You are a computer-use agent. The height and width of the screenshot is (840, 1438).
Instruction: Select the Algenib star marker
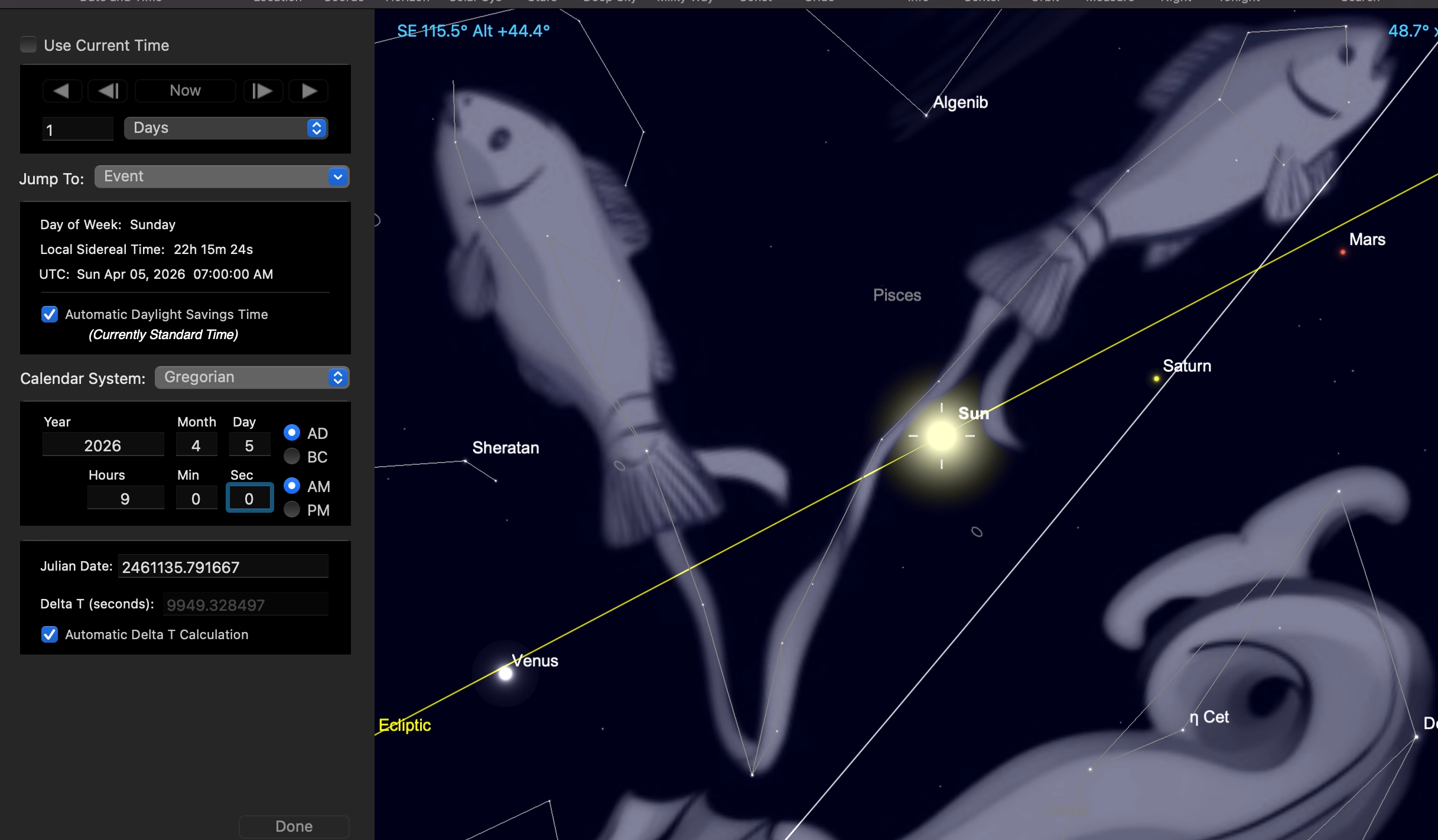point(926,115)
